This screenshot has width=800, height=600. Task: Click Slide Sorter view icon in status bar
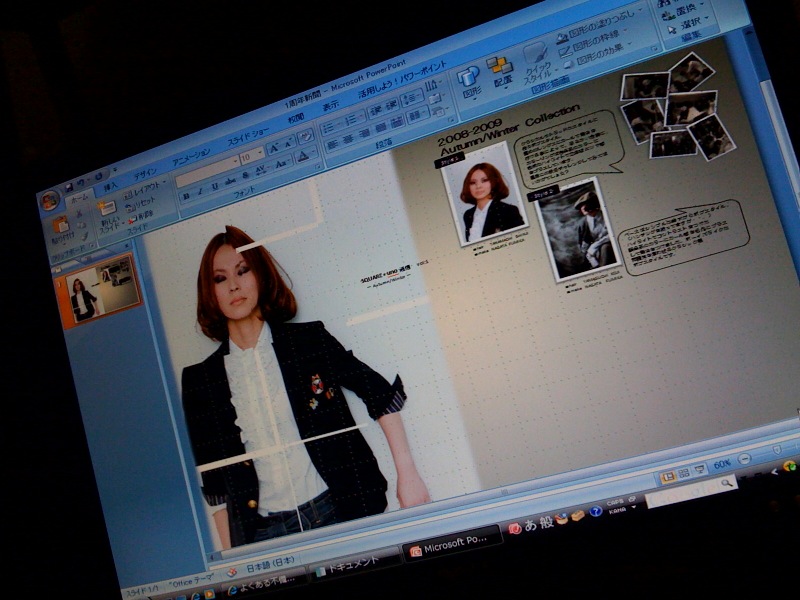tap(684, 473)
